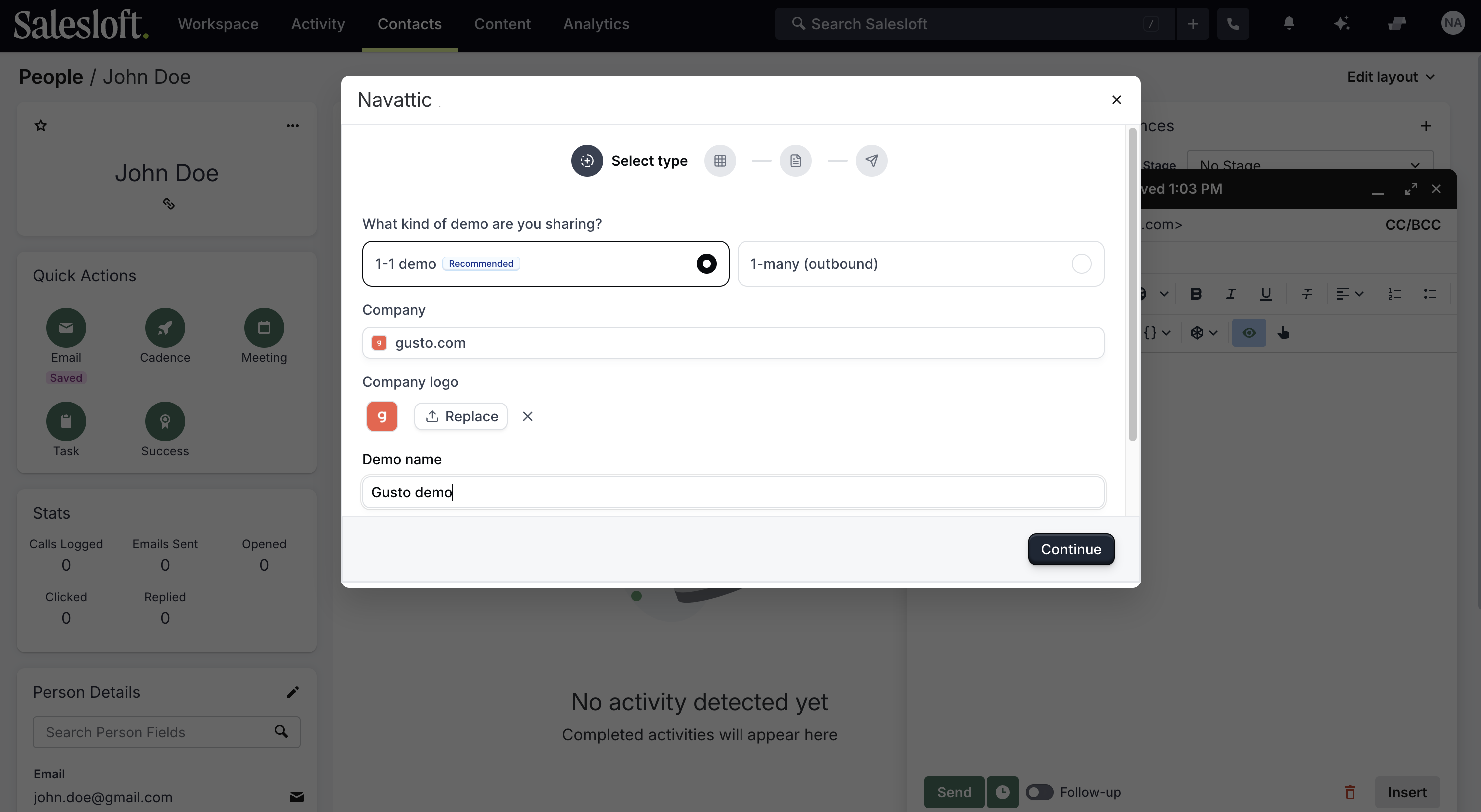
Task: Click the Success quick action icon
Action: 165,421
